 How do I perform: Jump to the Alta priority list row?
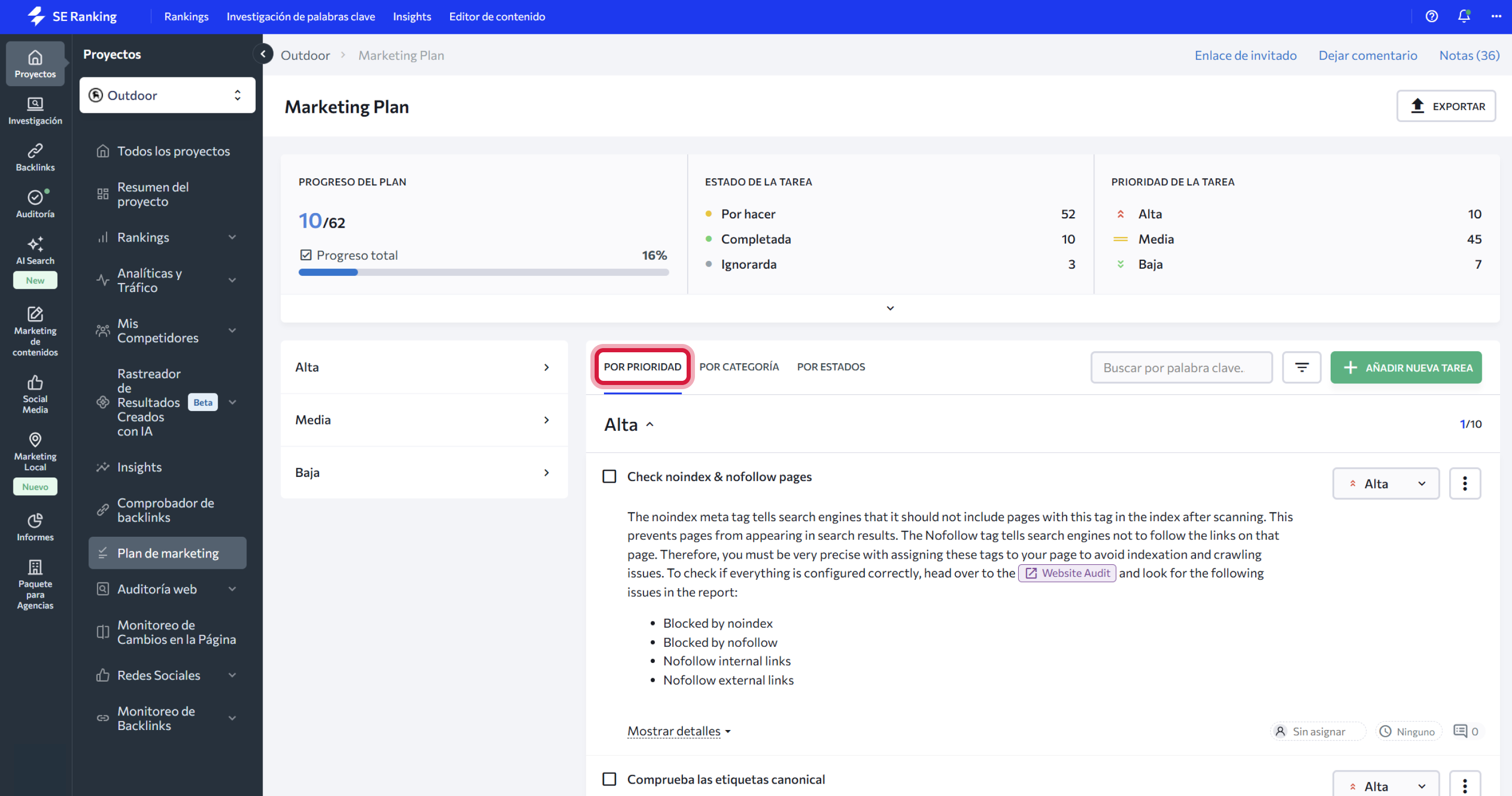pyautogui.click(x=424, y=367)
